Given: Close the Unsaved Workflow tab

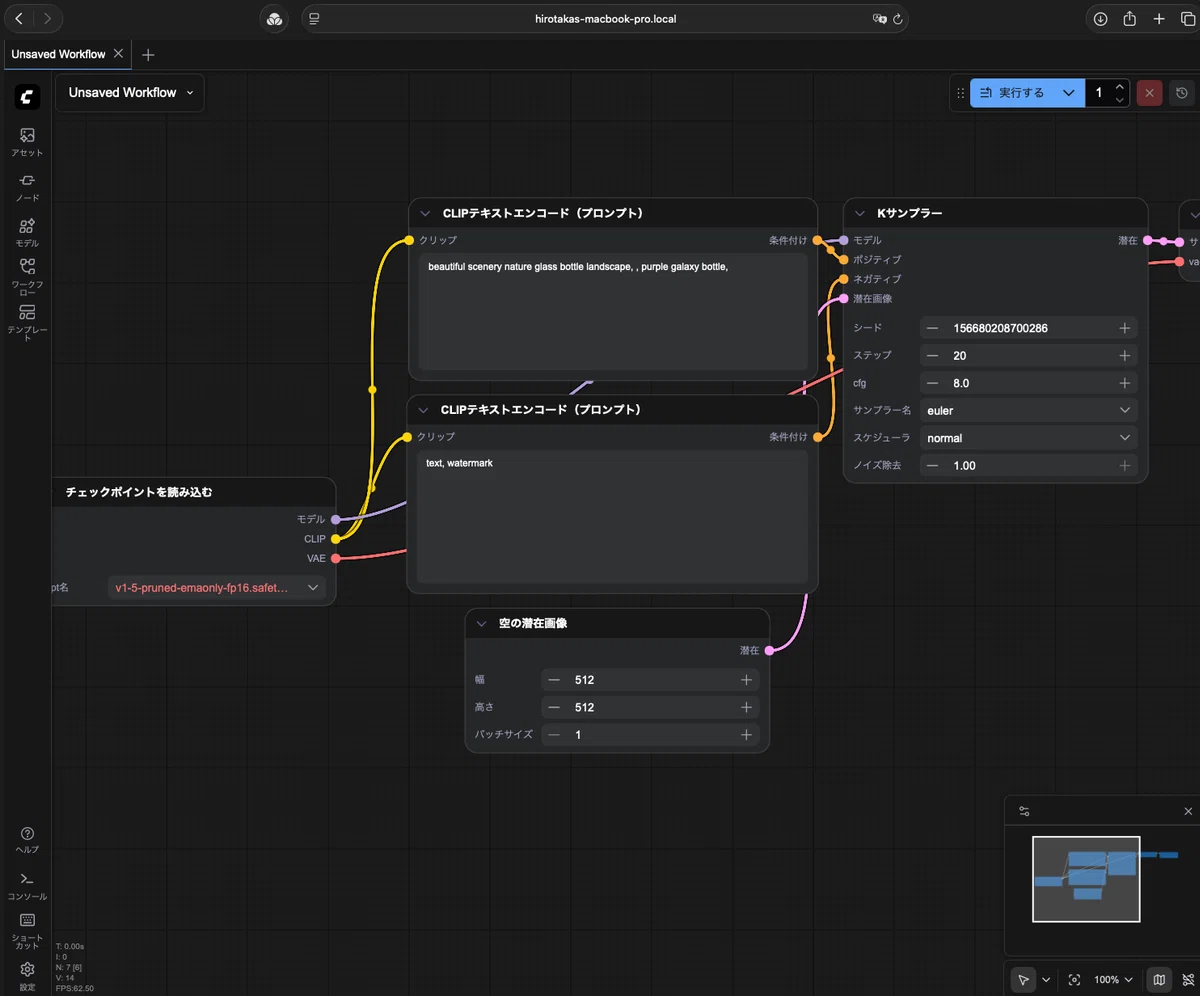Looking at the screenshot, I should click(x=119, y=54).
